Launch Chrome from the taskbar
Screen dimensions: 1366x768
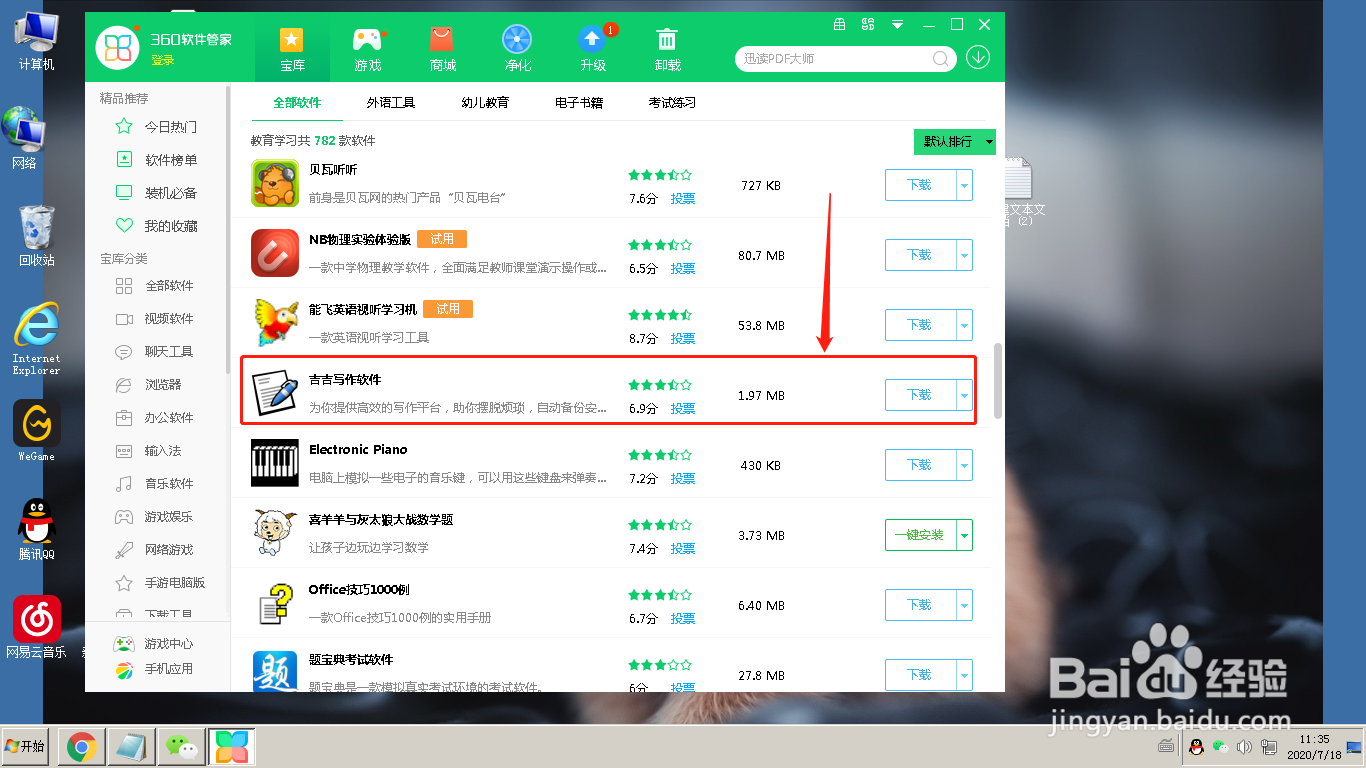81,746
